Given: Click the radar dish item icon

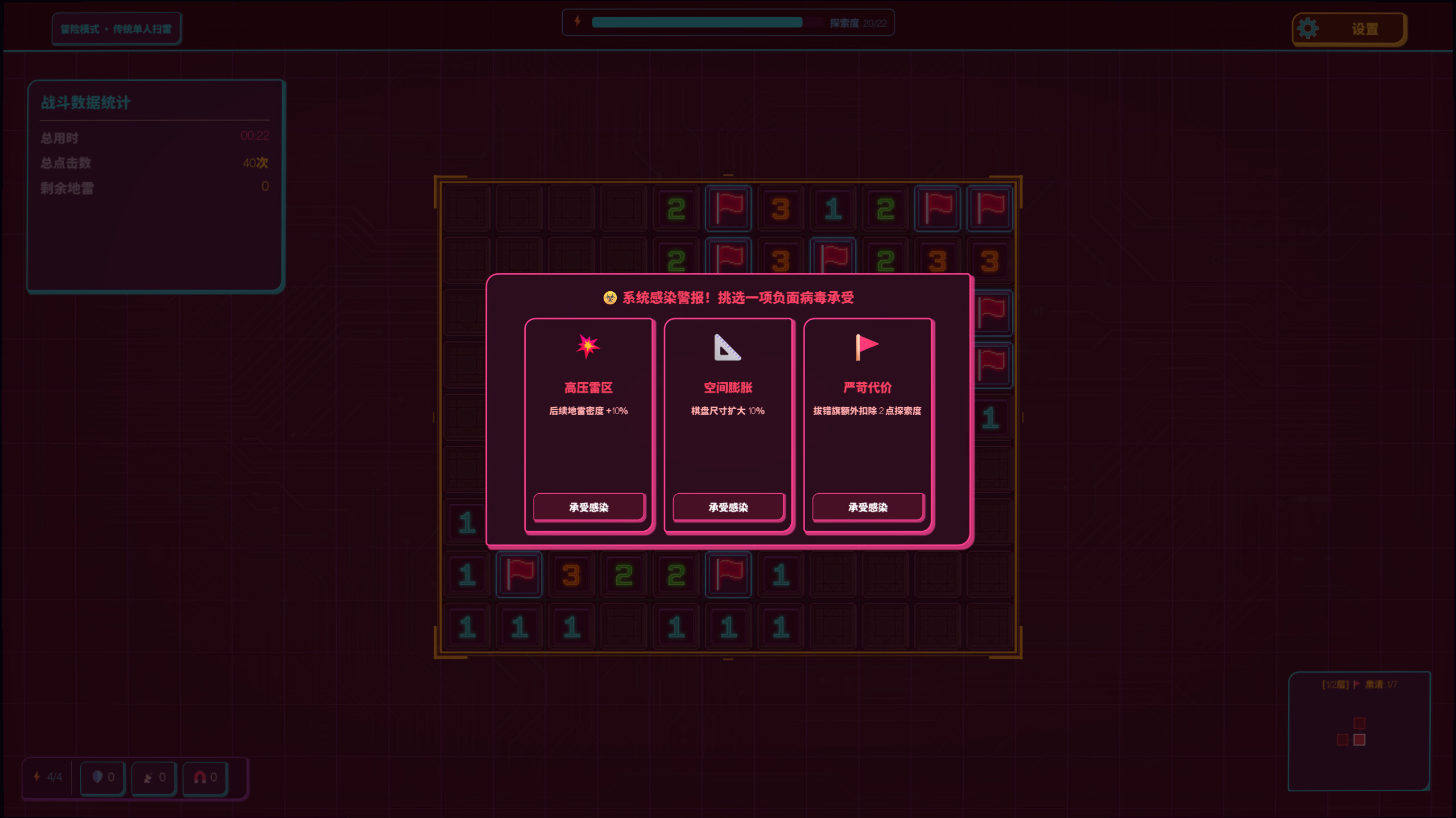Looking at the screenshot, I should pyautogui.click(x=148, y=778).
